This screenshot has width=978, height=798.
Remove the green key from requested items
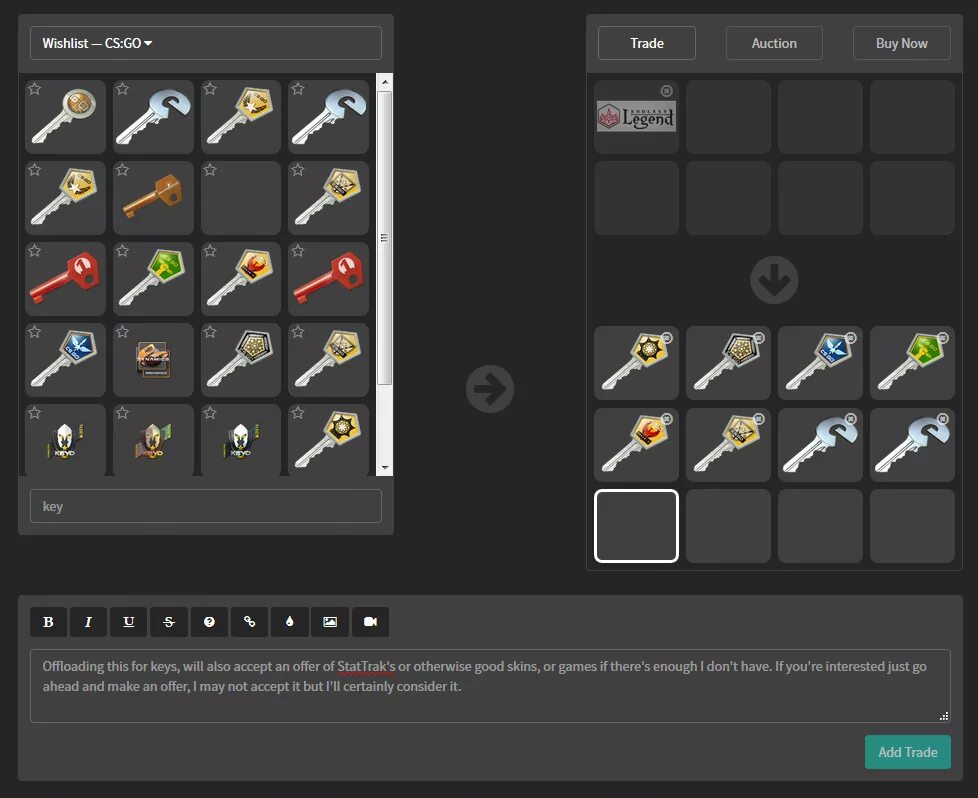tap(943, 338)
